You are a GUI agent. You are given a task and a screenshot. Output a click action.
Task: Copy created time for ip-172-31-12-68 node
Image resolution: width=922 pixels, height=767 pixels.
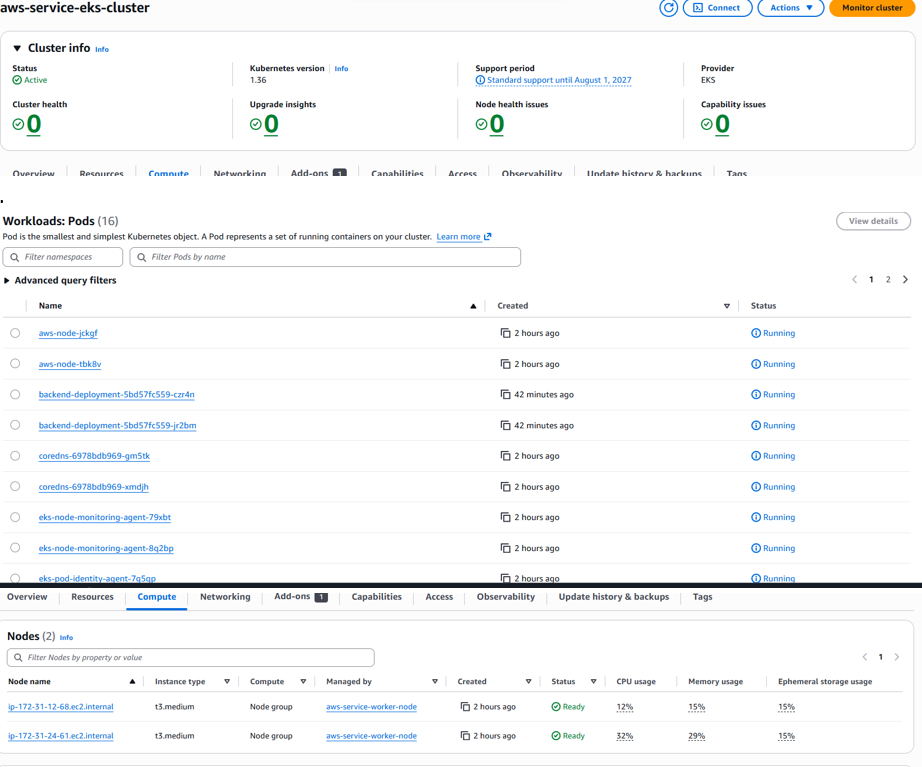click(465, 706)
